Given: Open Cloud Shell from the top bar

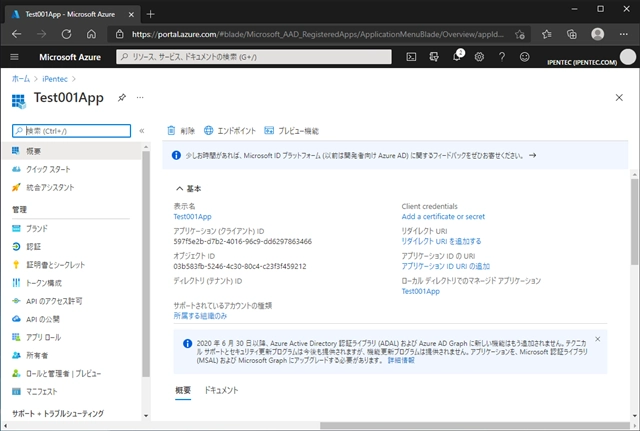Looking at the screenshot, I should tap(411, 57).
